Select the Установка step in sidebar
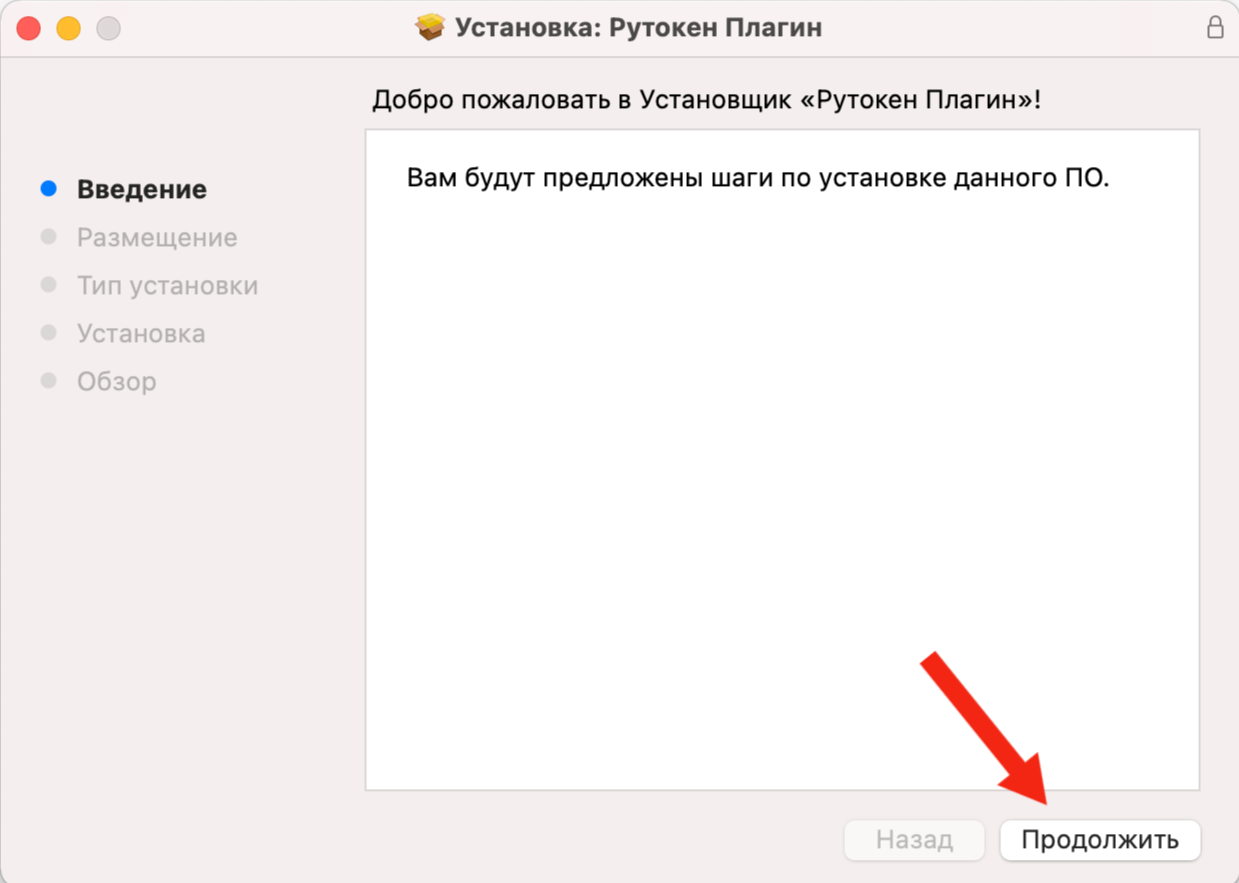 point(141,334)
